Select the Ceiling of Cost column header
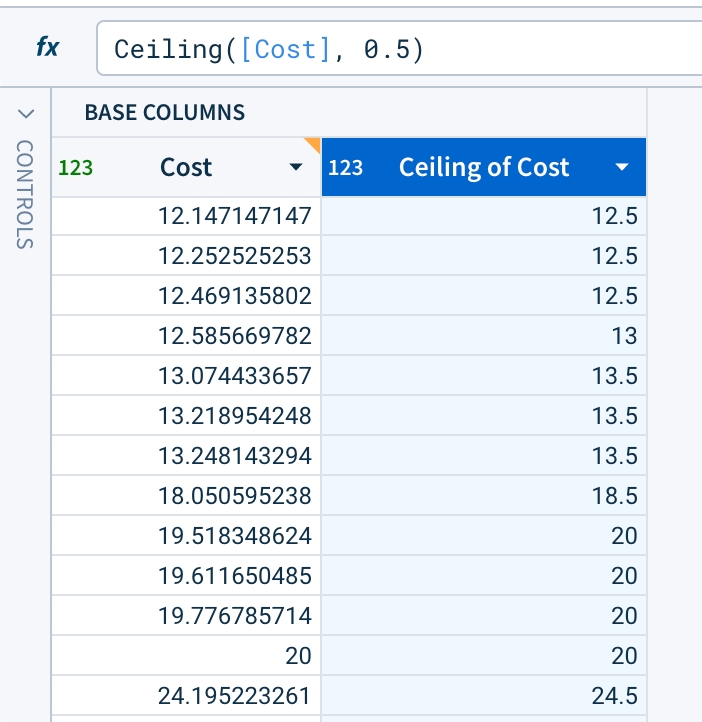 point(484,168)
